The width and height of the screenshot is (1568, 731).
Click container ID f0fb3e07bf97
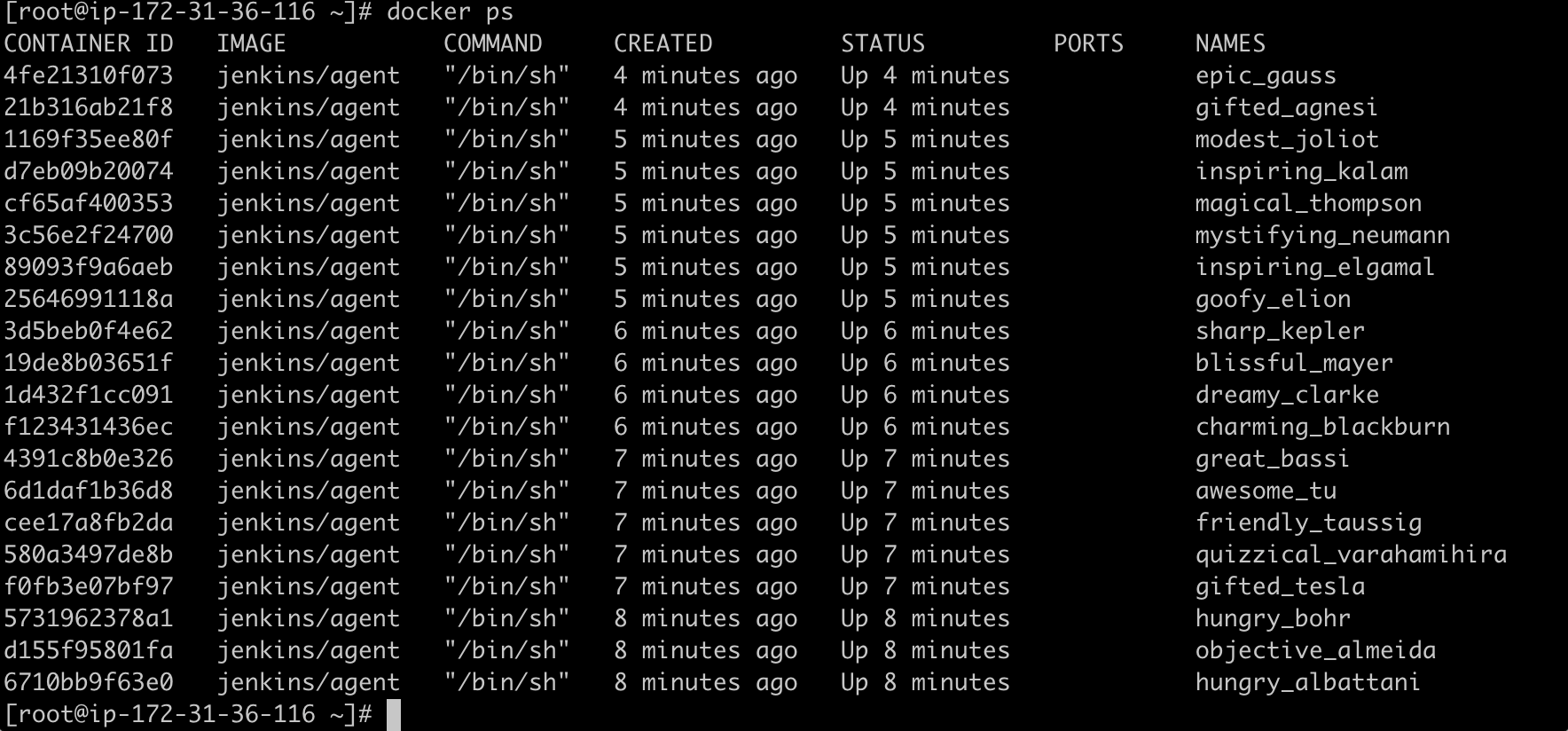click(89, 586)
